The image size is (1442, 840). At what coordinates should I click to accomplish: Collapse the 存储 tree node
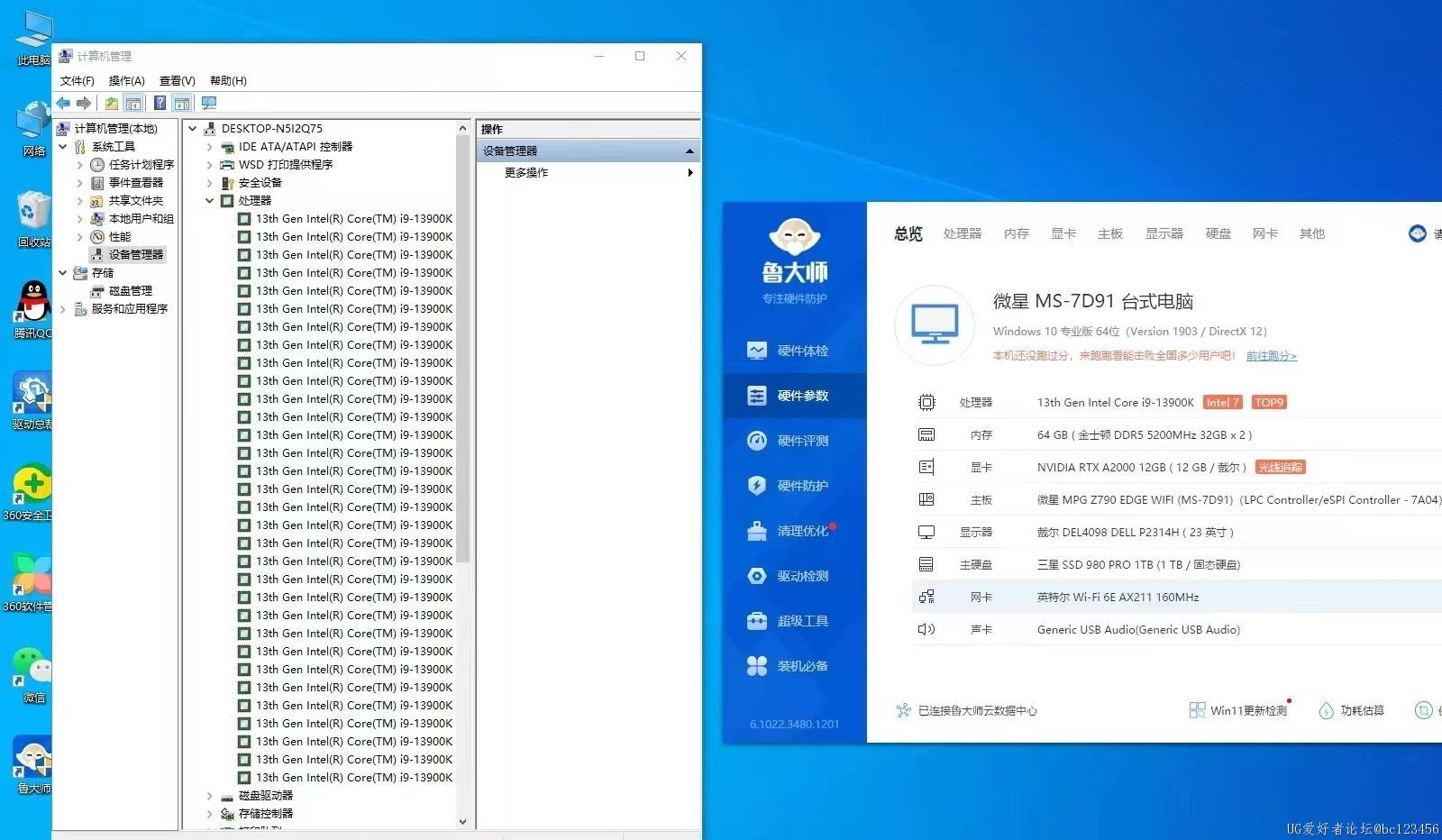(63, 272)
